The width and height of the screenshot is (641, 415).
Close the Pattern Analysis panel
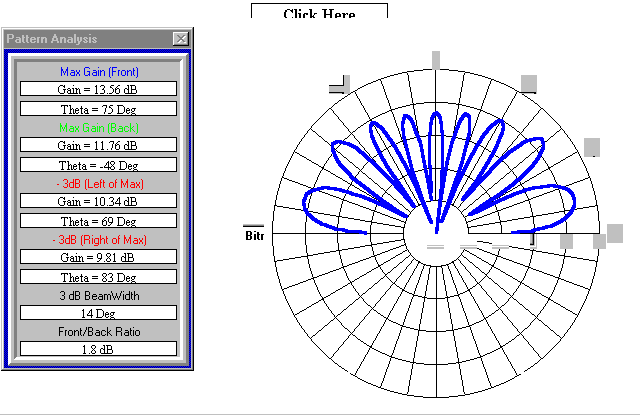(x=181, y=39)
